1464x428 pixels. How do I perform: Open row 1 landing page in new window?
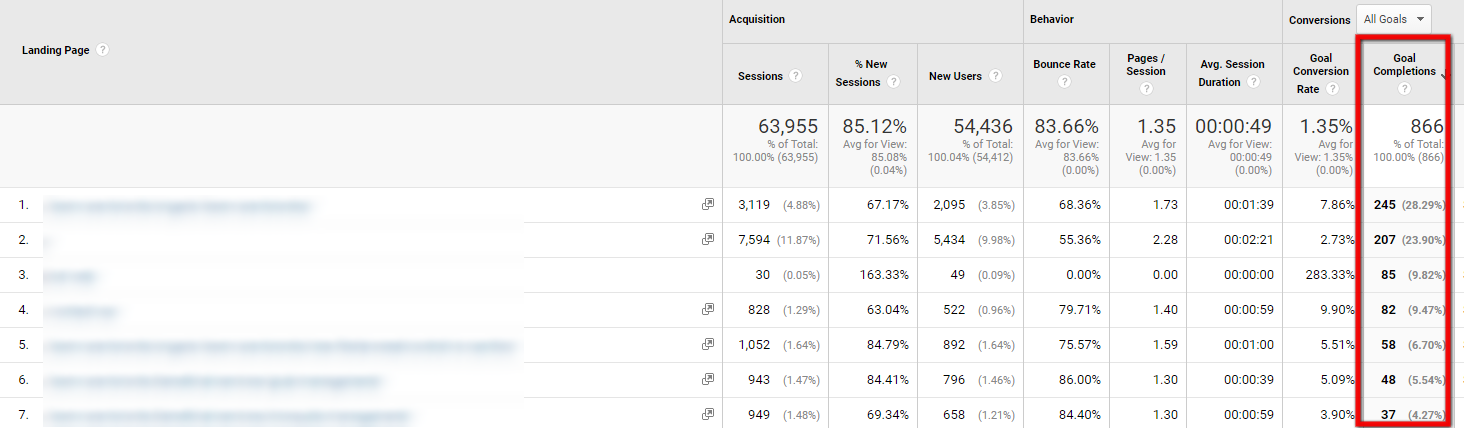(708, 205)
